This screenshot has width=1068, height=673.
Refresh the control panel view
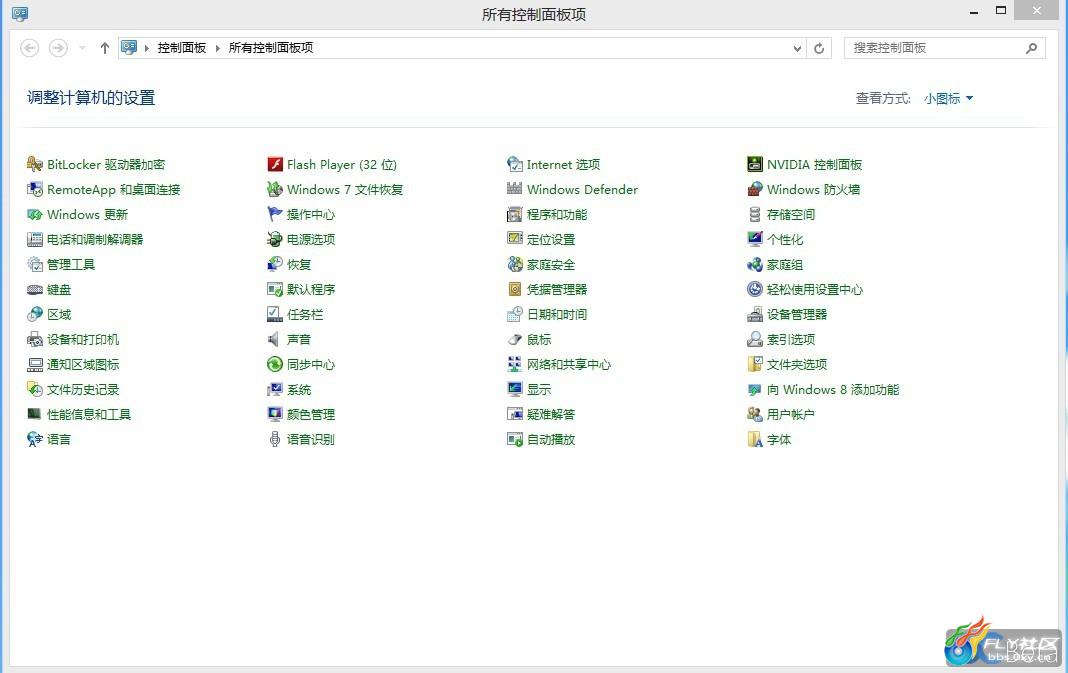(x=819, y=48)
